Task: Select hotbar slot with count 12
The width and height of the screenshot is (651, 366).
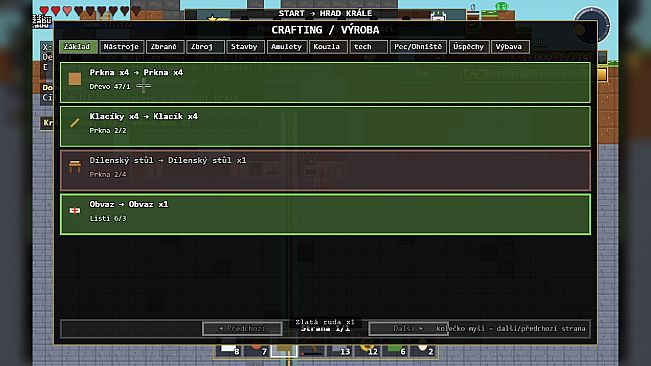Action: coord(367,351)
